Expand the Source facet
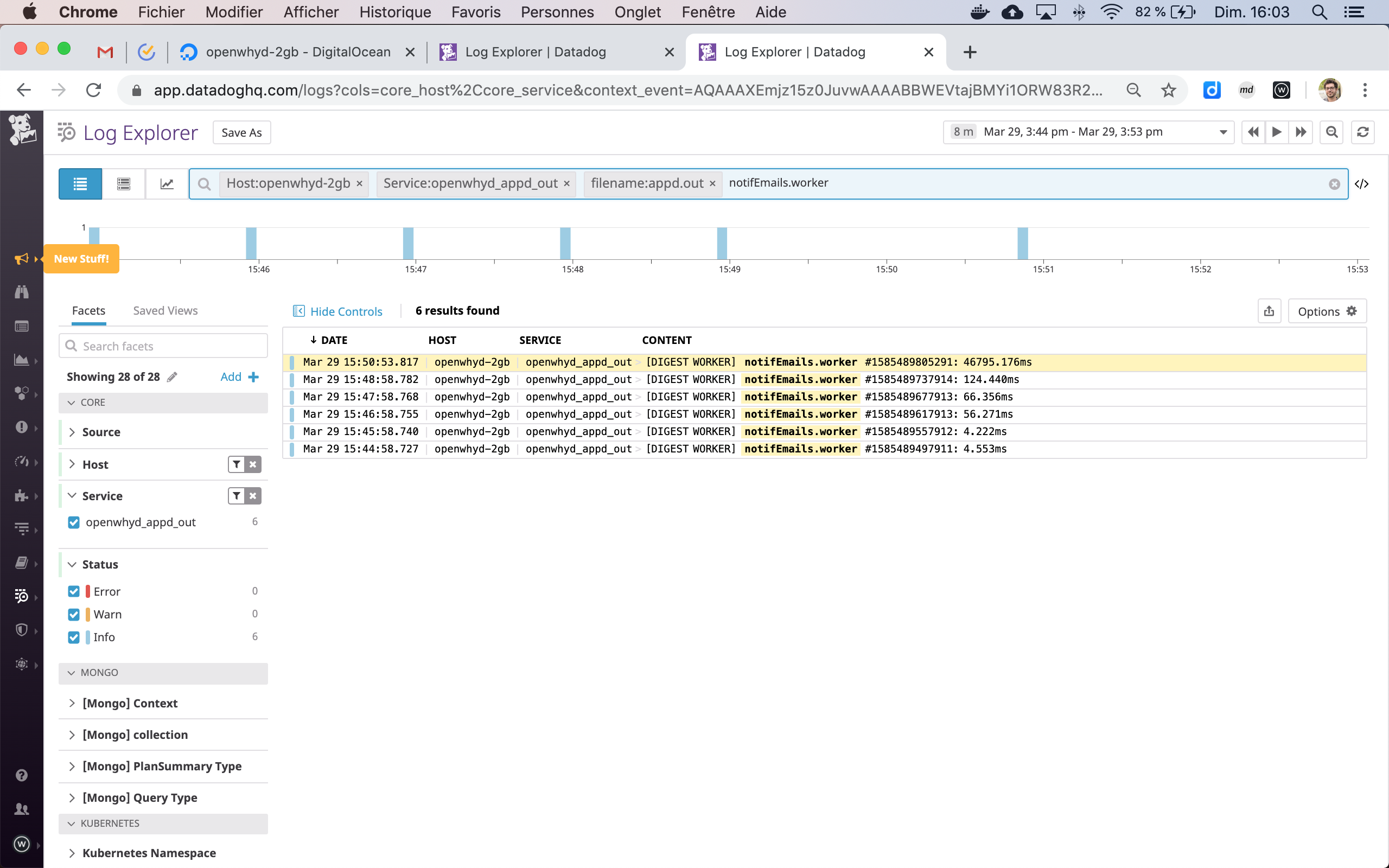 click(x=101, y=432)
